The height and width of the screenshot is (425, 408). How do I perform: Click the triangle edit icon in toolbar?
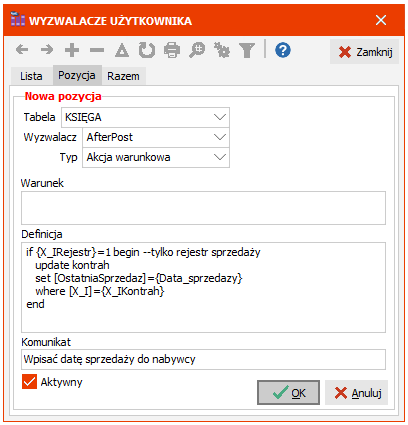pyautogui.click(x=122, y=50)
